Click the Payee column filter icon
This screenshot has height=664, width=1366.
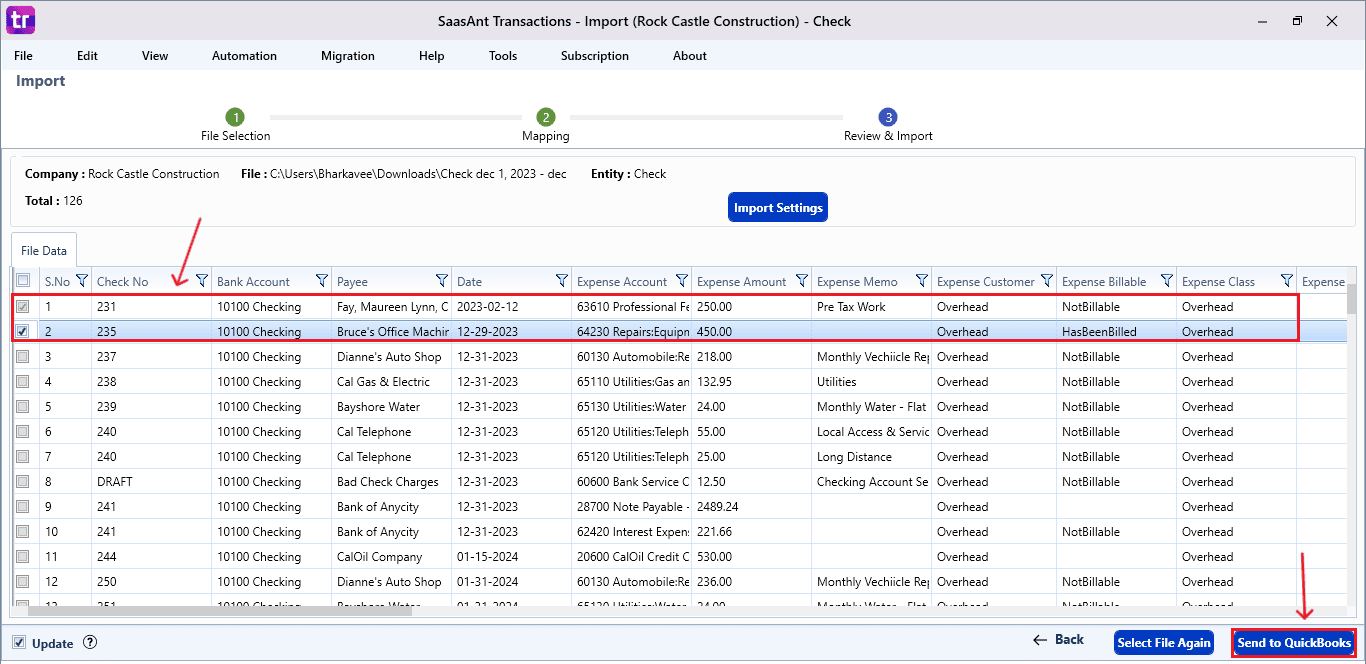(x=441, y=281)
